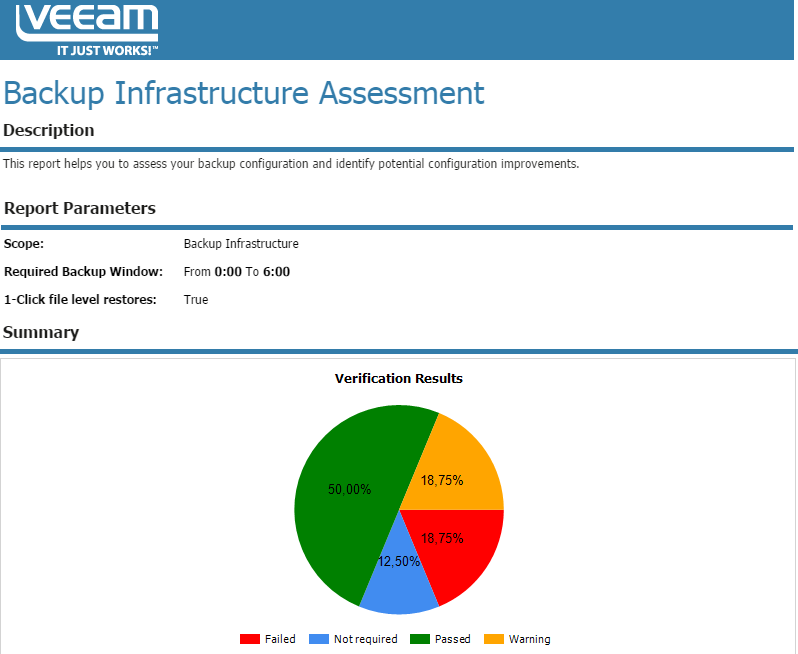Select the red Failed legend swatch
Screen dimensions: 798x654
tap(250, 639)
